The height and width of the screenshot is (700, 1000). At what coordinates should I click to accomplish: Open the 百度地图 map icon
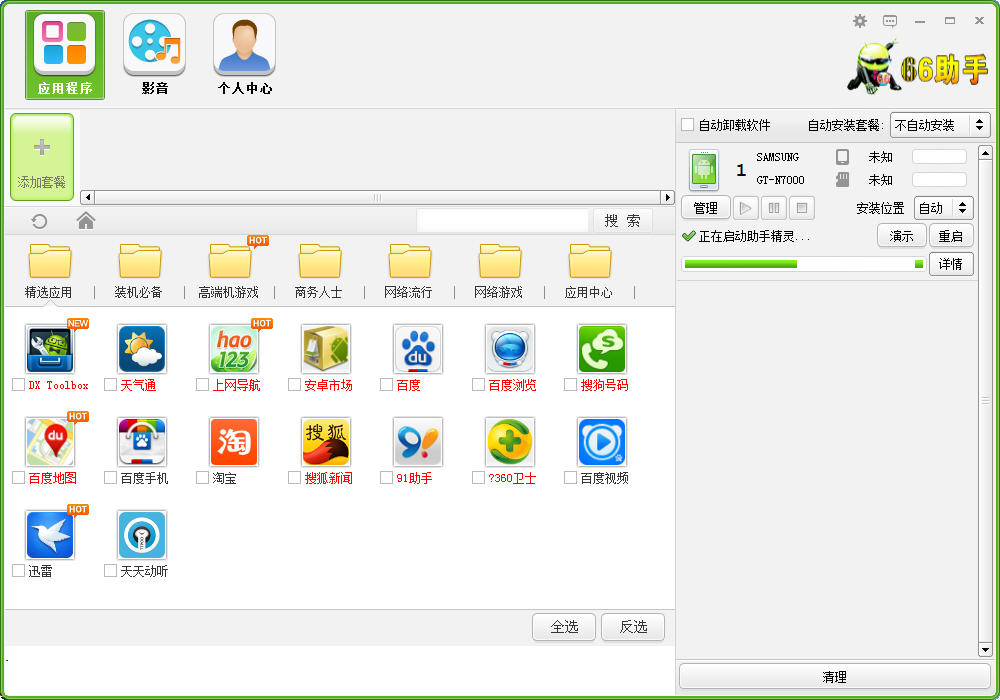[x=50, y=442]
